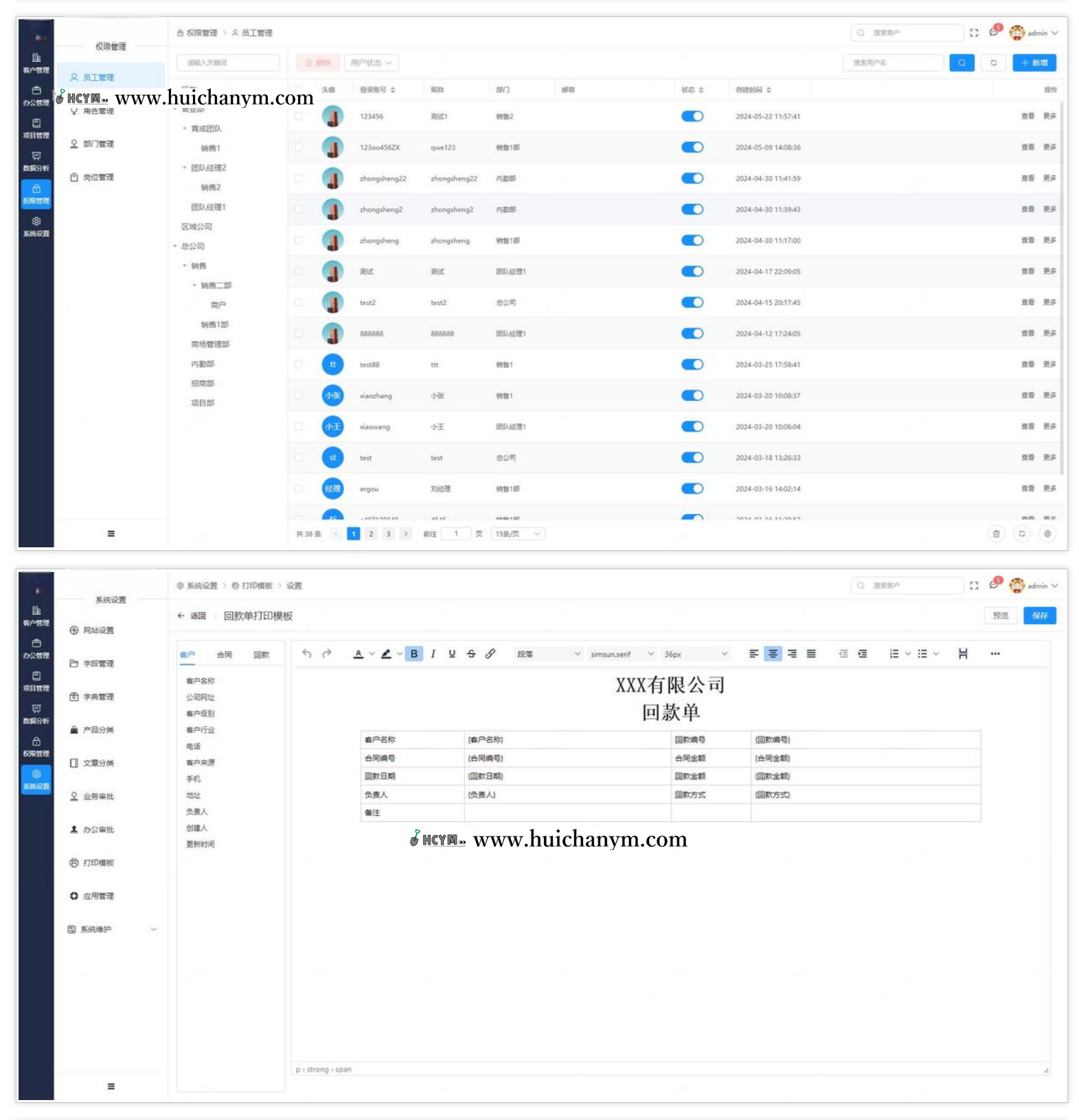Open the 岗位管理 menu item

[x=111, y=177]
